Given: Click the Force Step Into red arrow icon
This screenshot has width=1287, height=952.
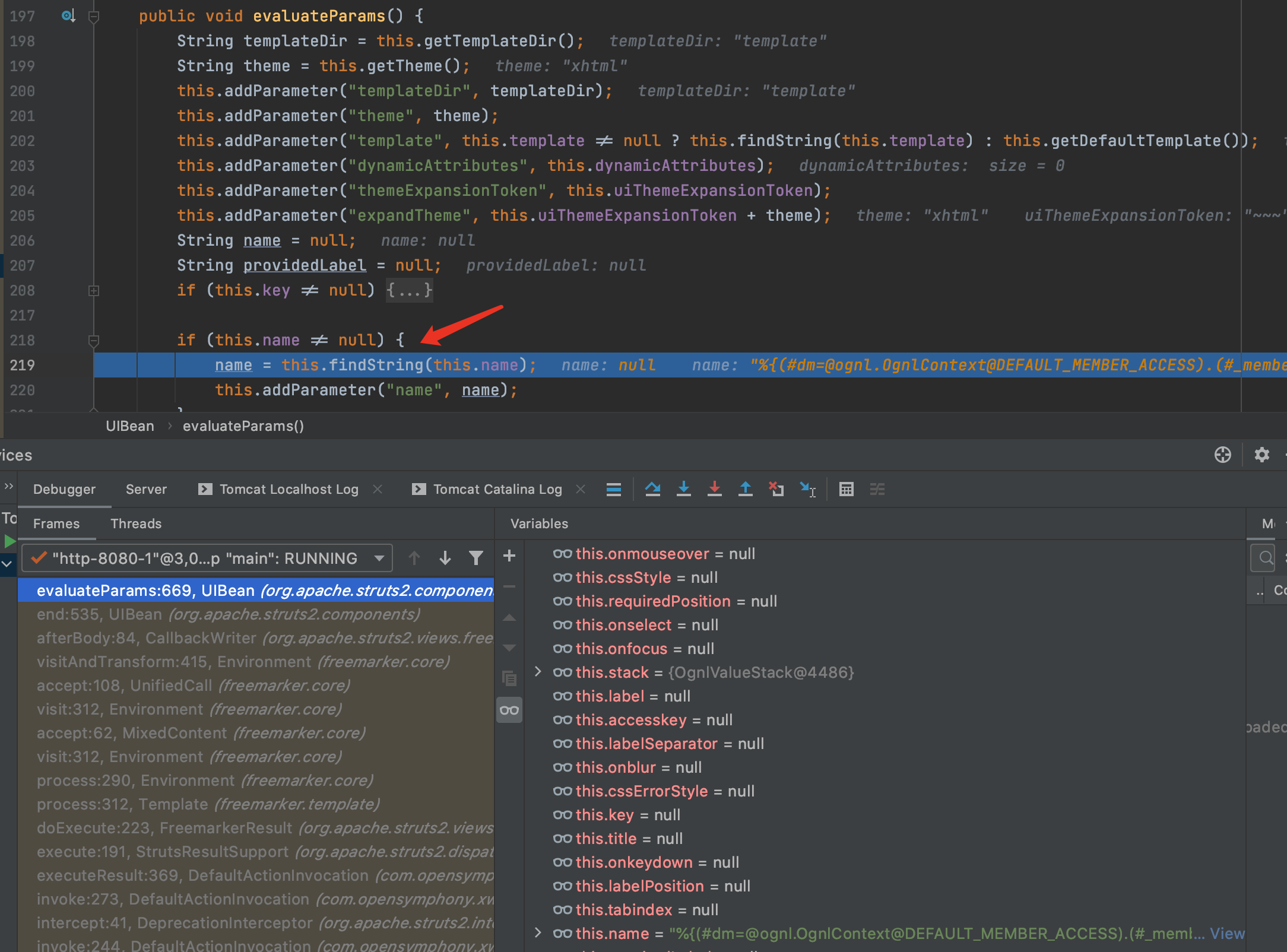Looking at the screenshot, I should pyautogui.click(x=714, y=489).
